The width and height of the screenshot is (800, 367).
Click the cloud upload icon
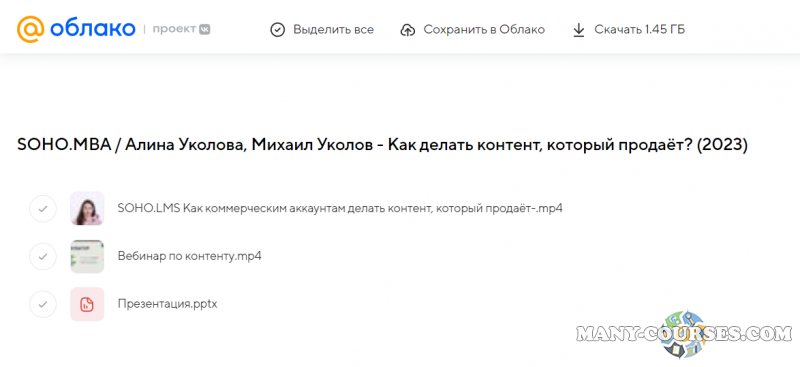pyautogui.click(x=407, y=30)
